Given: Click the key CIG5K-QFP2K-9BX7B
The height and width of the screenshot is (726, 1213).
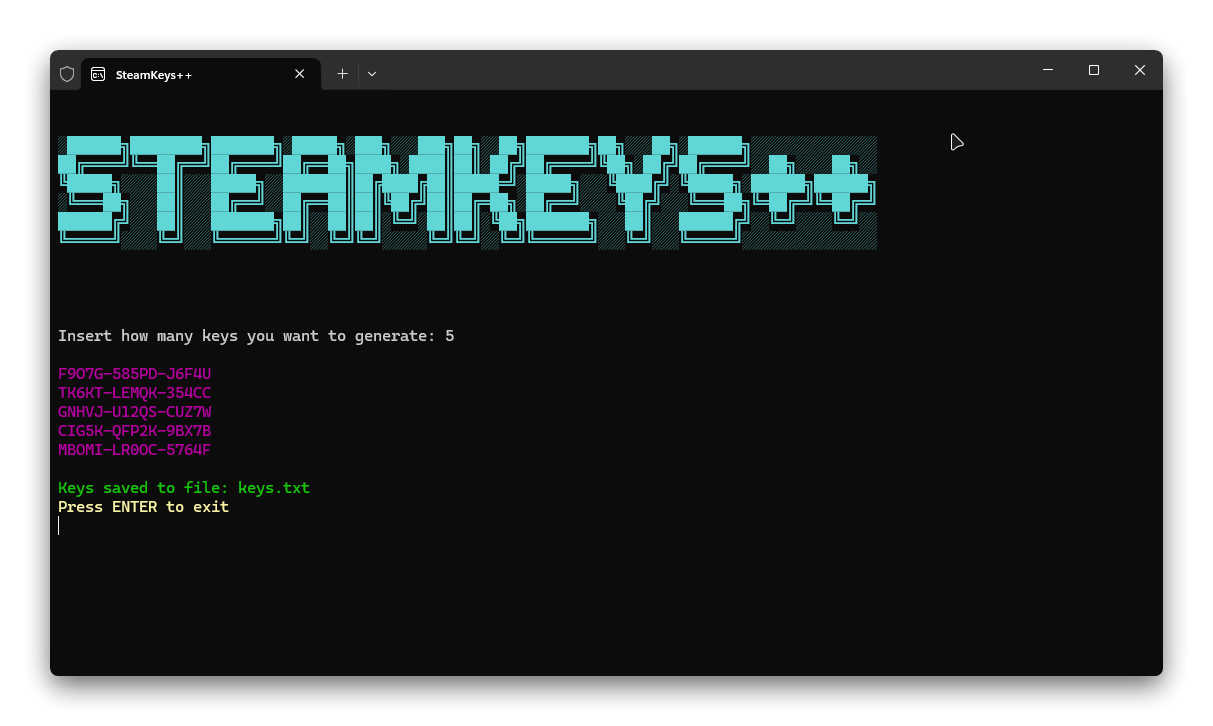Looking at the screenshot, I should coord(135,431).
